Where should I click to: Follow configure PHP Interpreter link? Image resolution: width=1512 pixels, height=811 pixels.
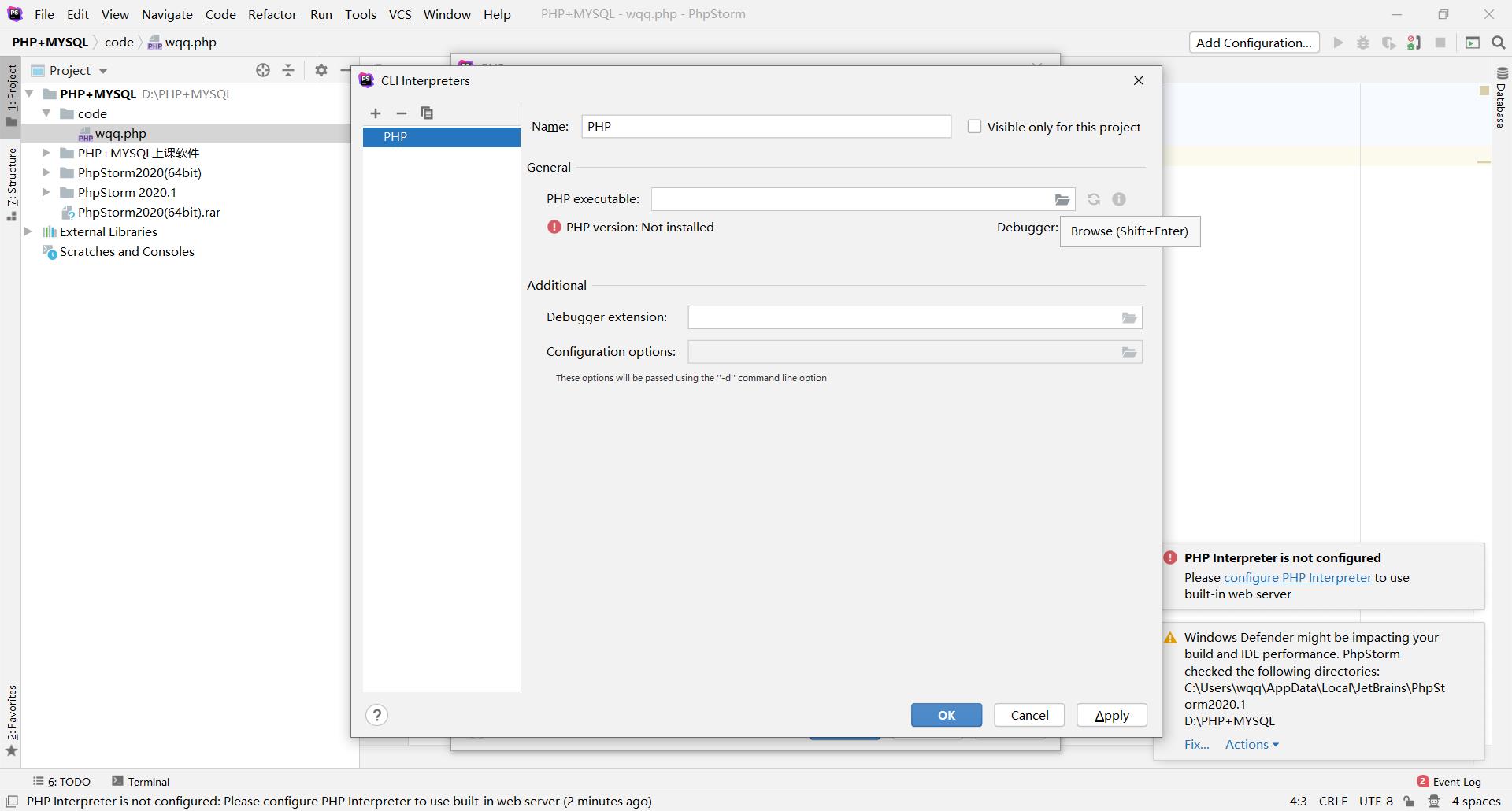(x=1297, y=577)
